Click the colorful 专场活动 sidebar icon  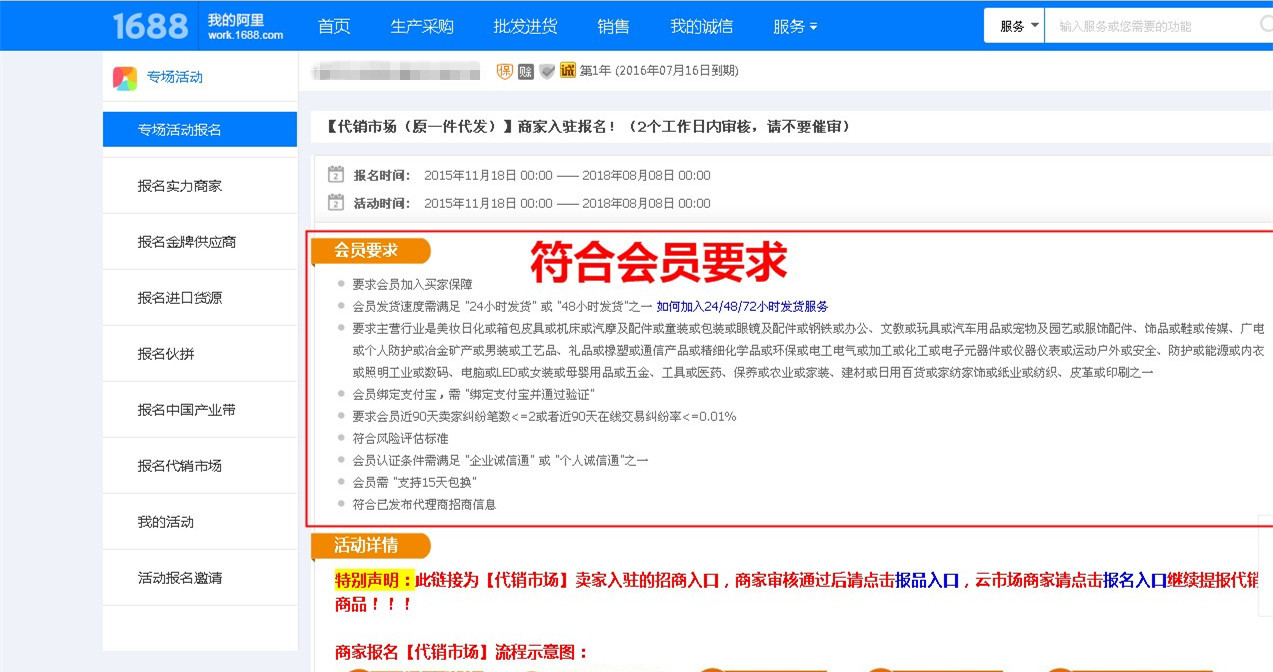point(126,79)
